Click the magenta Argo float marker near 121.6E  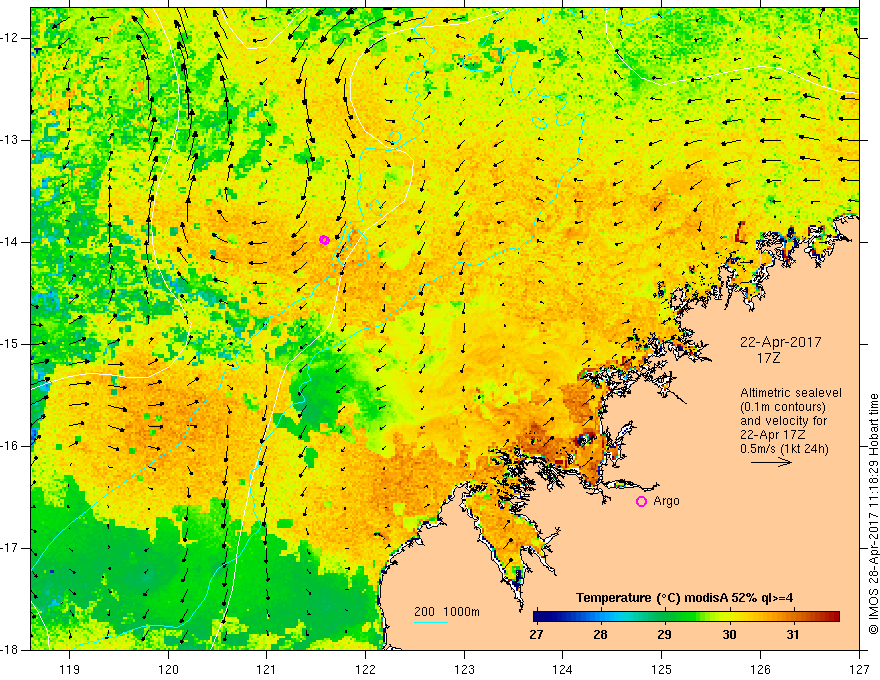pos(324,240)
